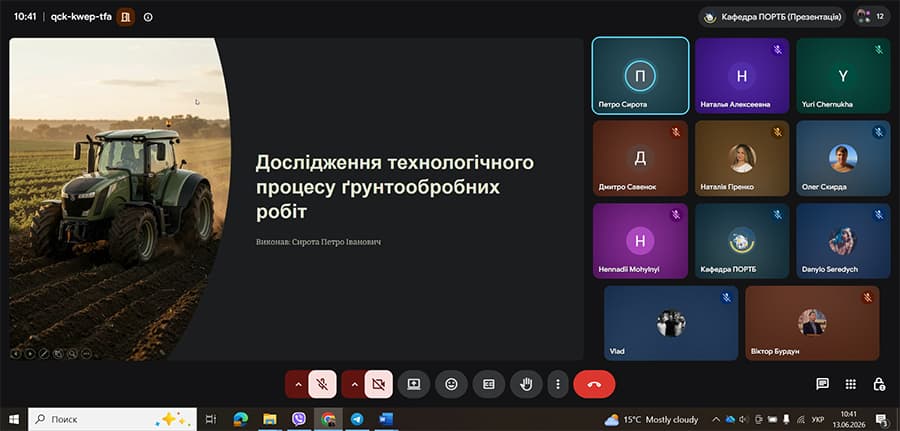Select Петро Сирота participant tile

click(640, 76)
